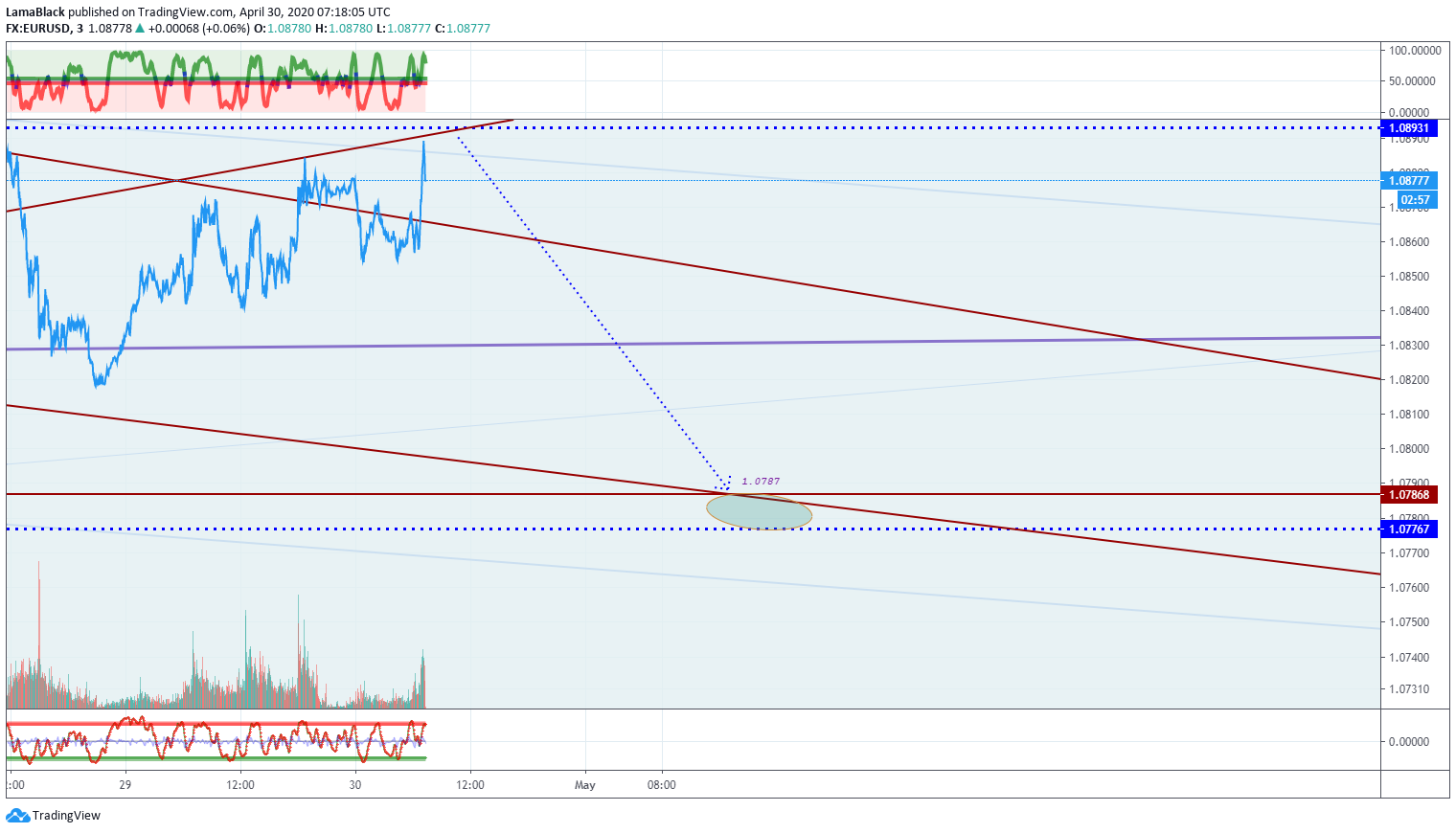Click the 1.08200 price axis label
The image size is (1456, 833).
pos(1409,380)
